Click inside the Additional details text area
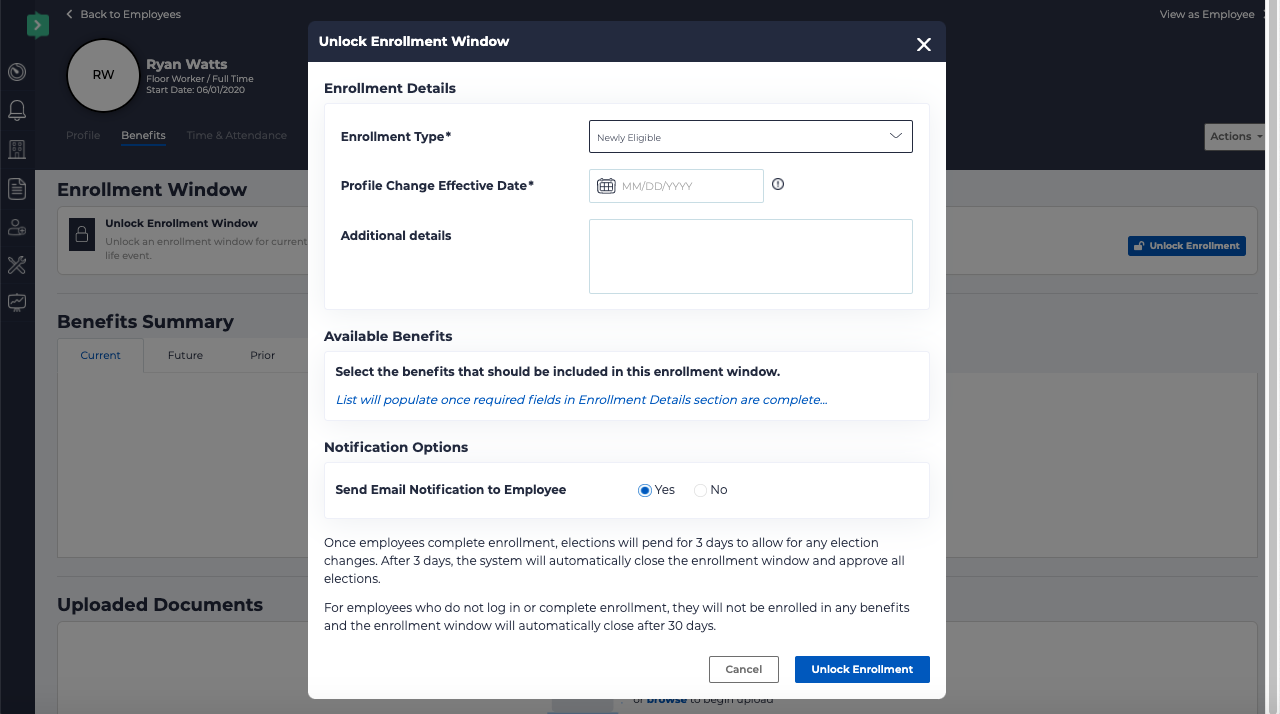Viewport: 1280px width, 714px height. (750, 256)
